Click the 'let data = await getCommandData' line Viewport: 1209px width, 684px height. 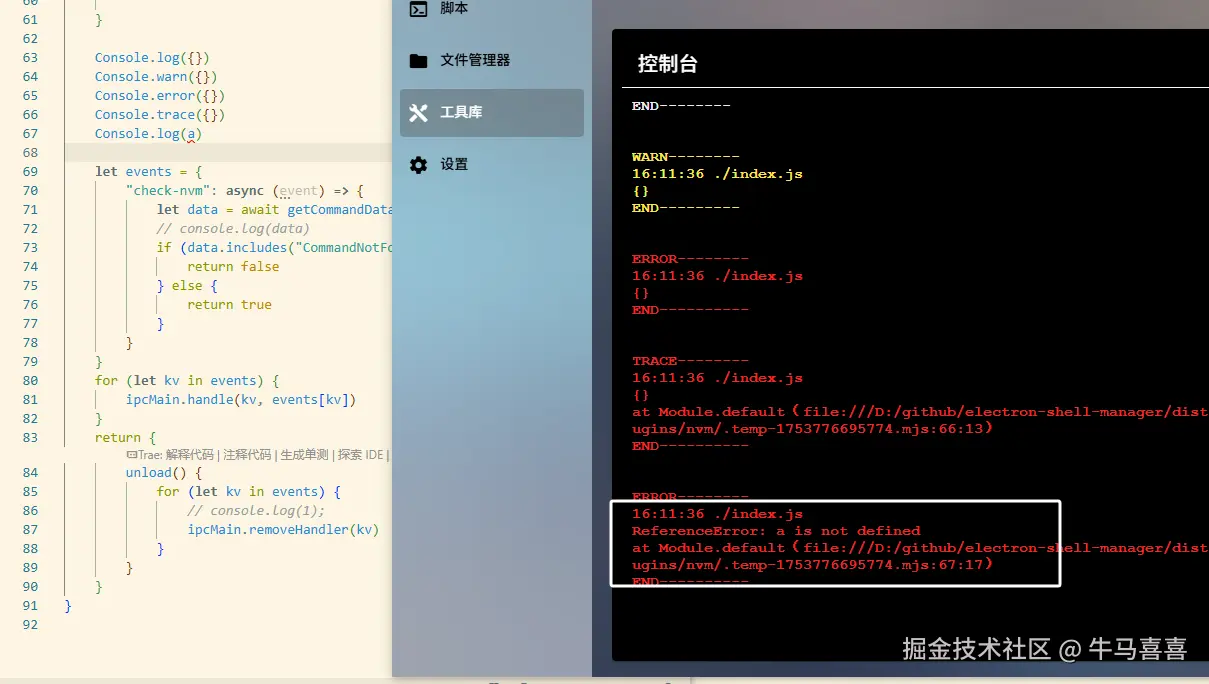pyautogui.click(x=274, y=209)
